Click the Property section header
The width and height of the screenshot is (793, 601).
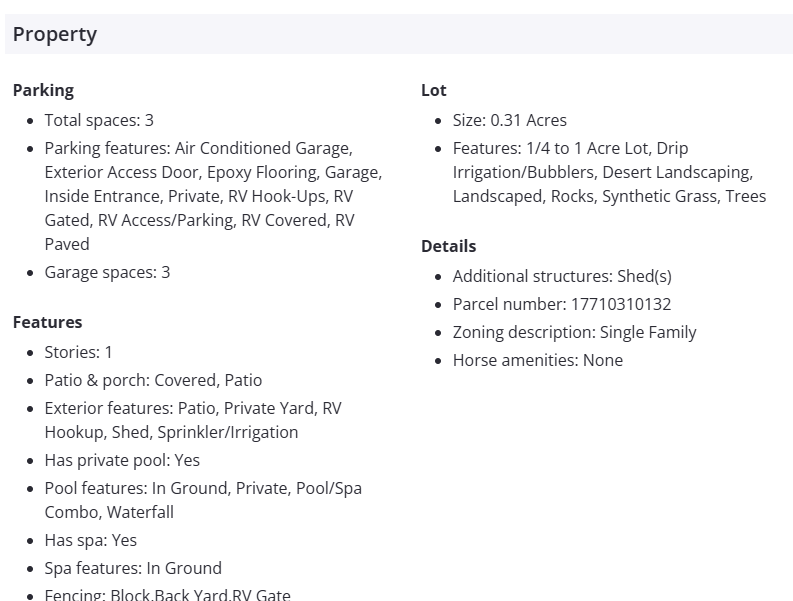click(x=55, y=34)
